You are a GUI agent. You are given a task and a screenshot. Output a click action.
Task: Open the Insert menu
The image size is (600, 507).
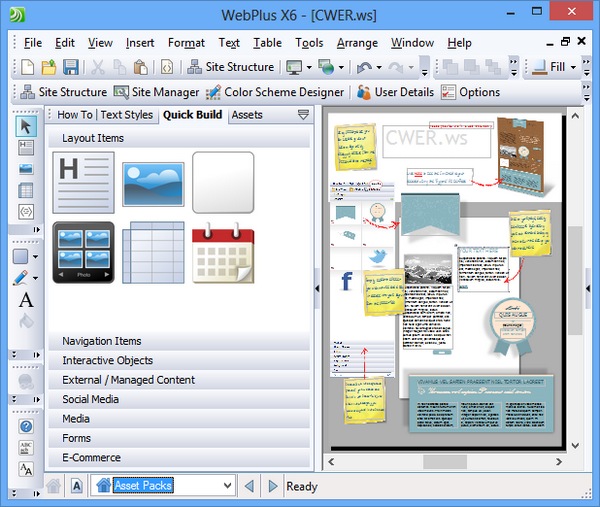click(x=140, y=43)
